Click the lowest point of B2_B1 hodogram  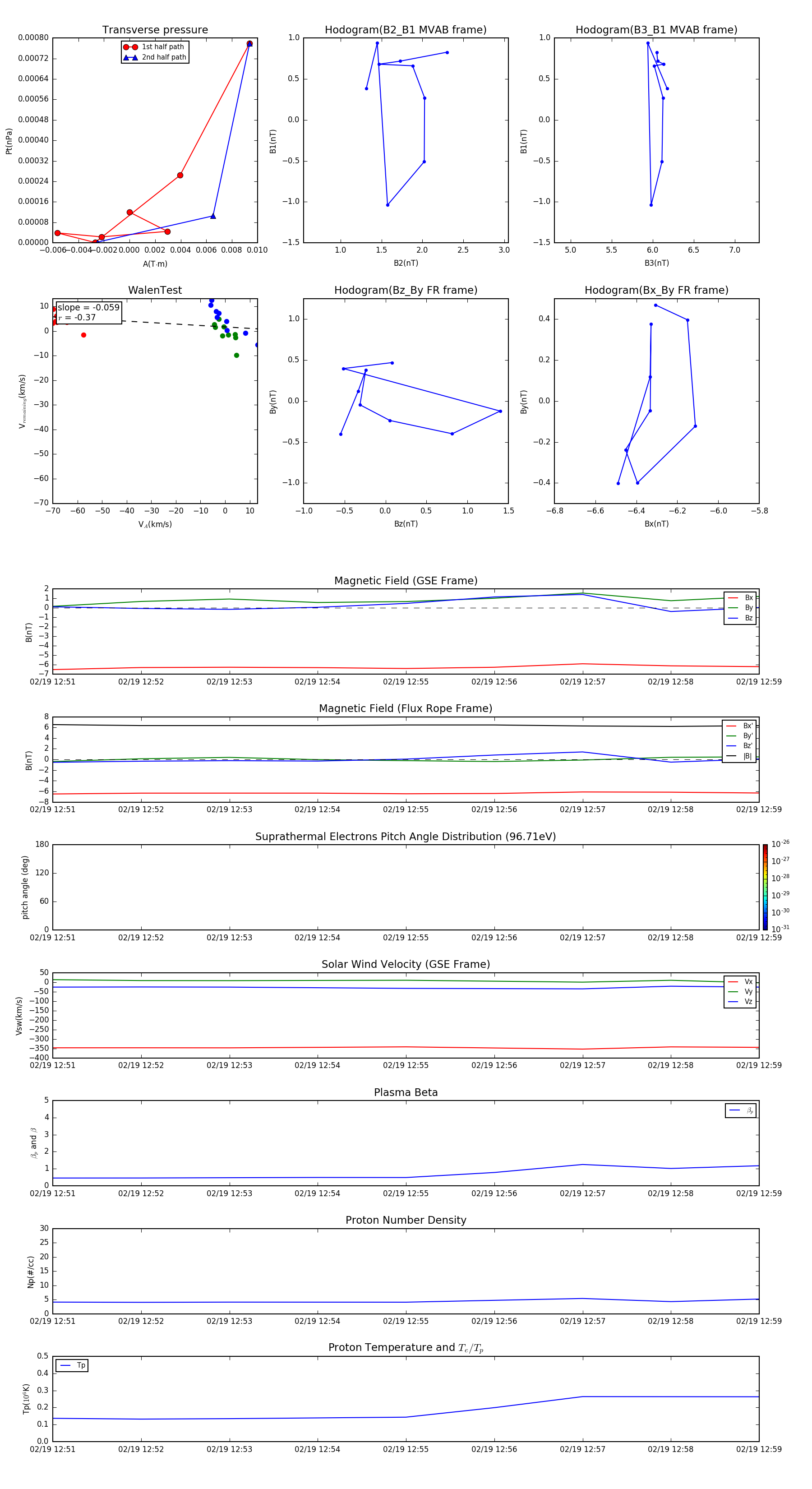click(x=388, y=205)
